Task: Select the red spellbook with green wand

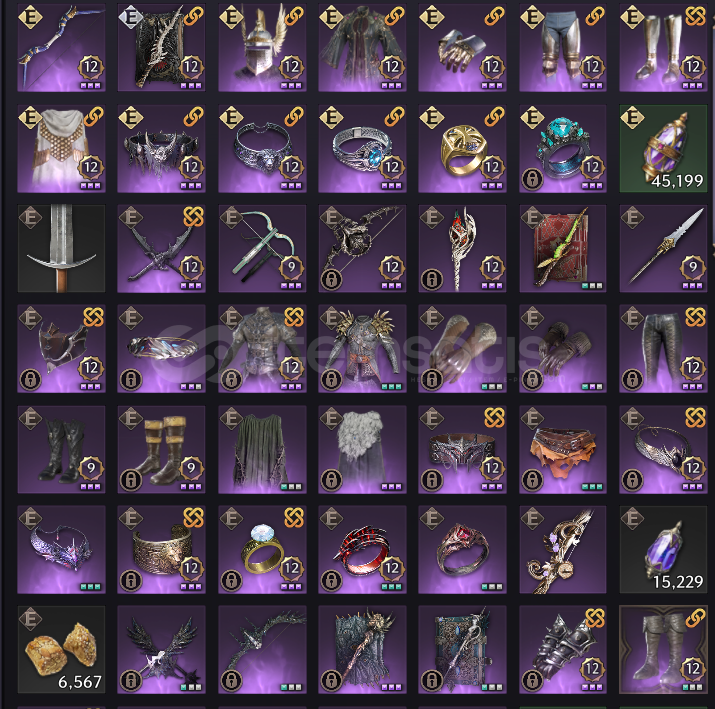Action: point(563,248)
